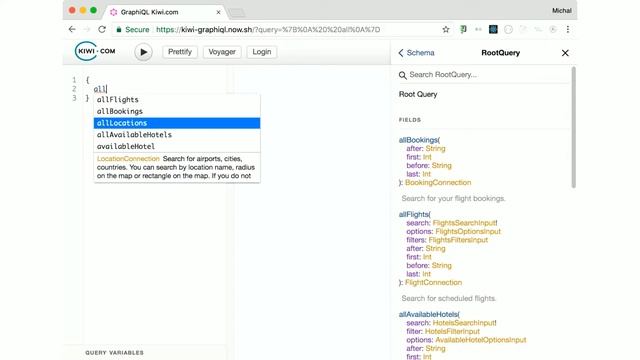Click 'Search for your flight bookings.' text
The height and width of the screenshot is (360, 640).
tap(453, 198)
